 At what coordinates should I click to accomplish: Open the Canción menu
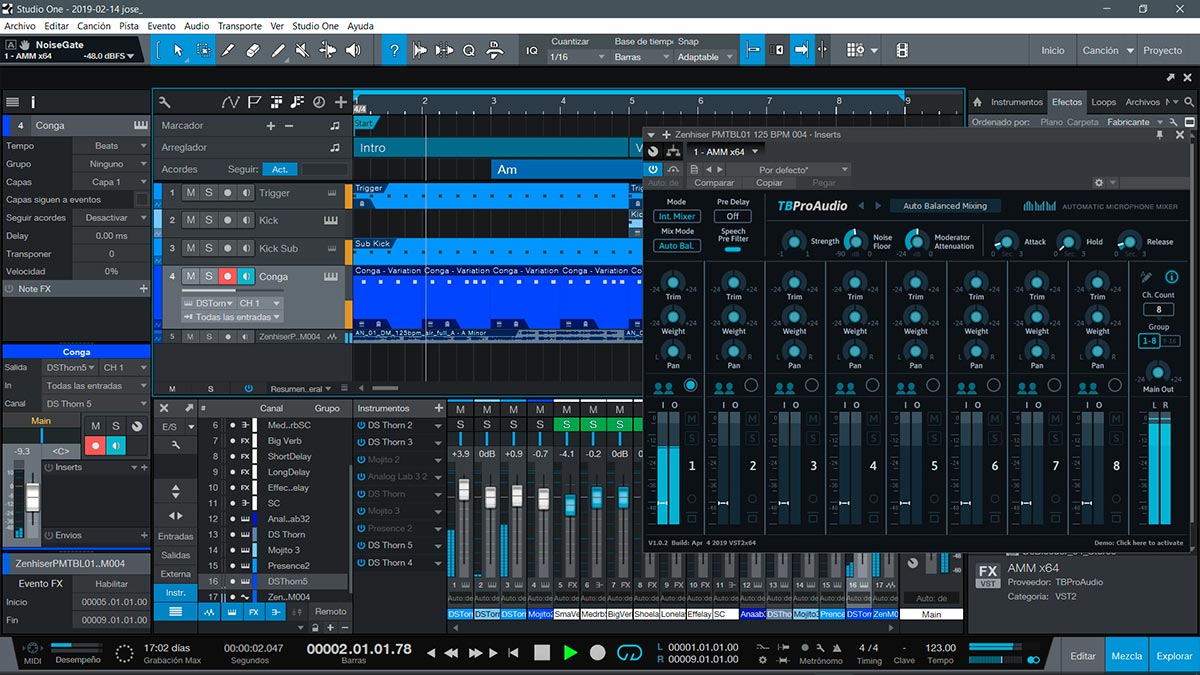click(x=94, y=26)
